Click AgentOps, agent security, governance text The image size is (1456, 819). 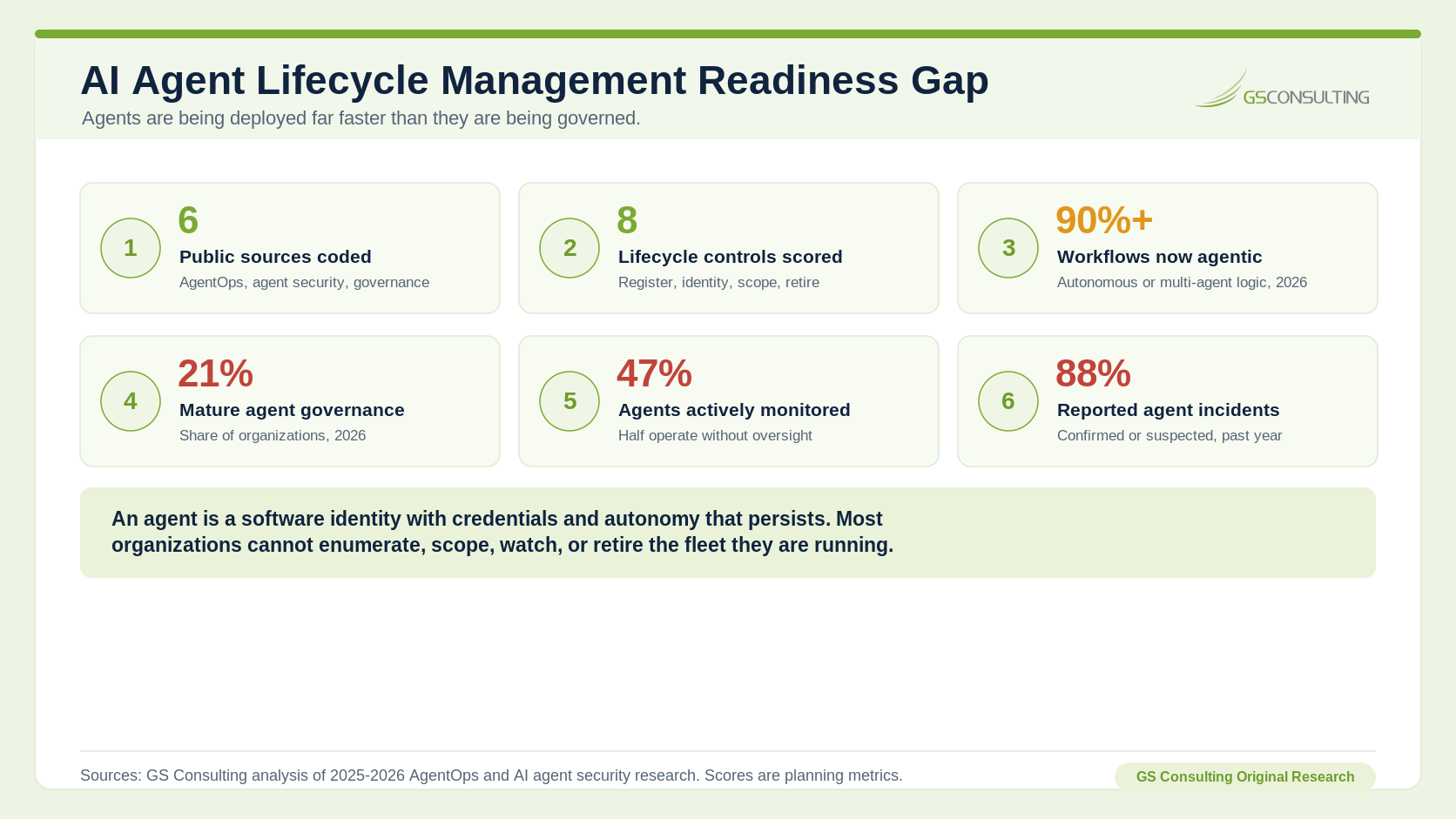click(x=304, y=283)
